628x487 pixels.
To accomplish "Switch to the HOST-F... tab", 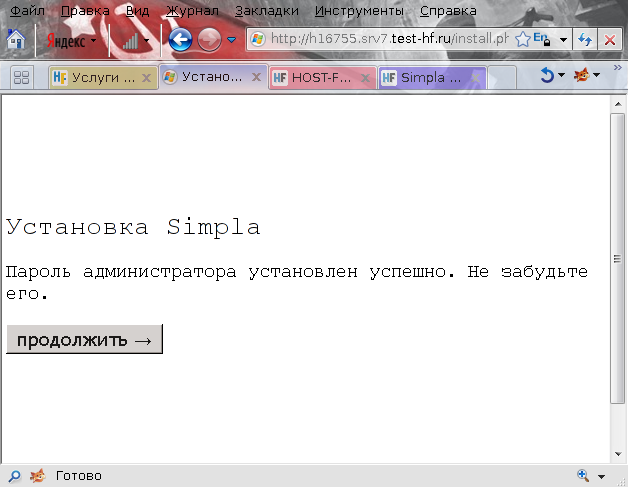I will (x=315, y=77).
